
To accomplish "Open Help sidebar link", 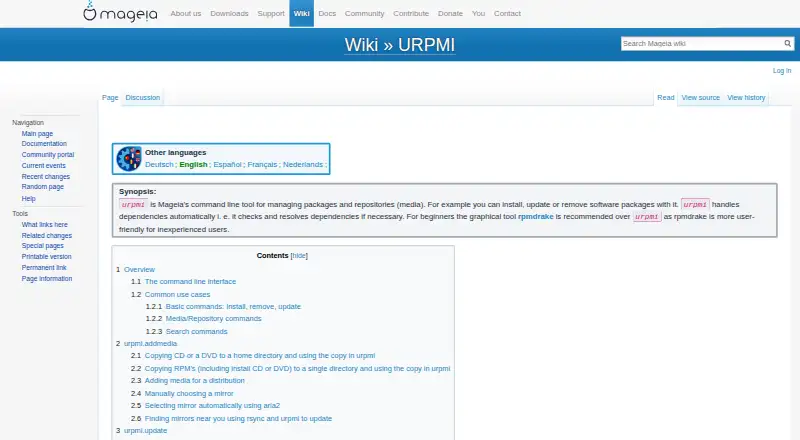I will tap(29, 199).
